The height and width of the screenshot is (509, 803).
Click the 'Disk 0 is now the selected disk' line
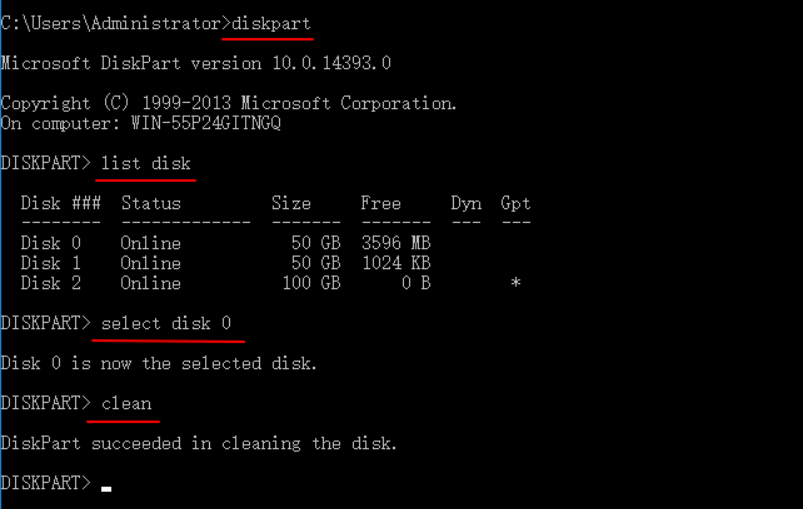[x=159, y=363]
